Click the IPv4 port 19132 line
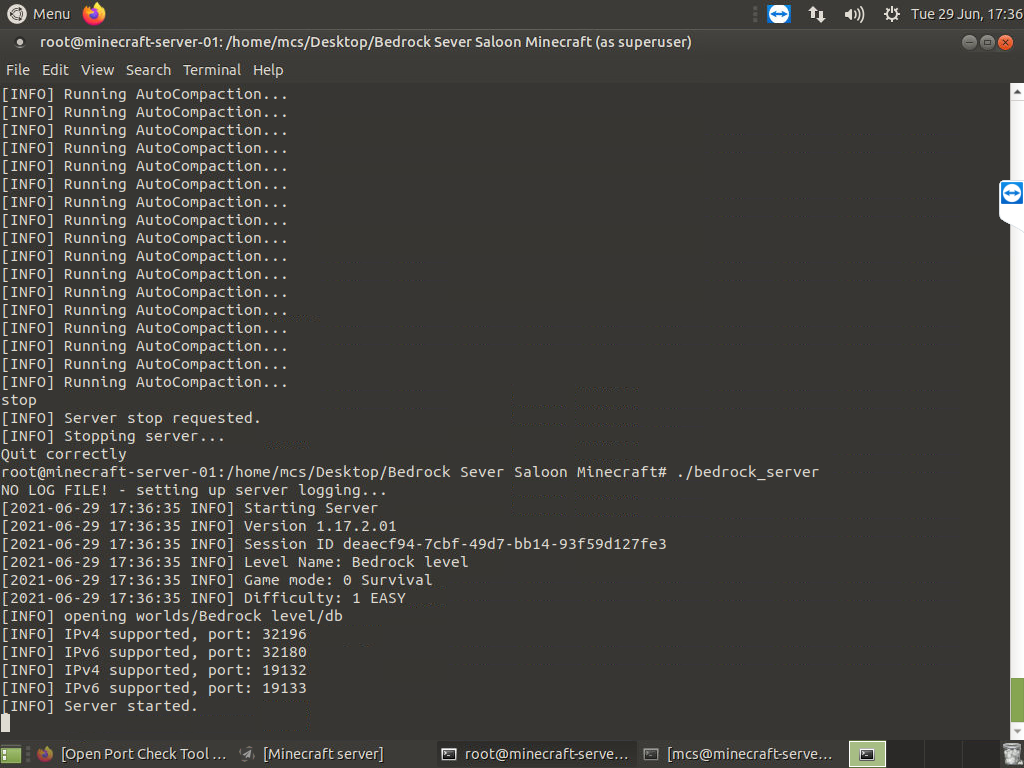This screenshot has width=1024, height=768. 153,671
